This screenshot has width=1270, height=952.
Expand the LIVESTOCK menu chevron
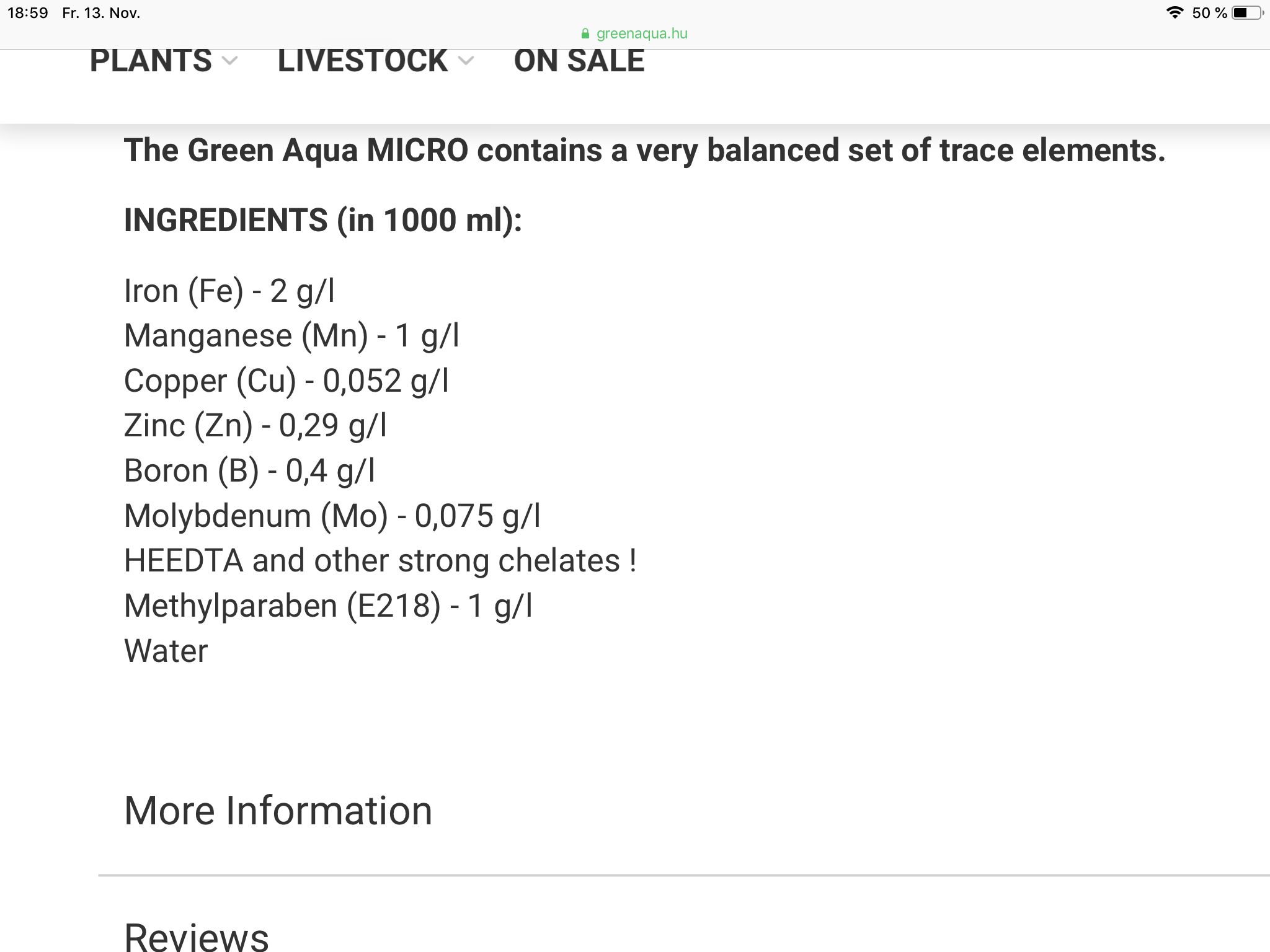[x=466, y=61]
